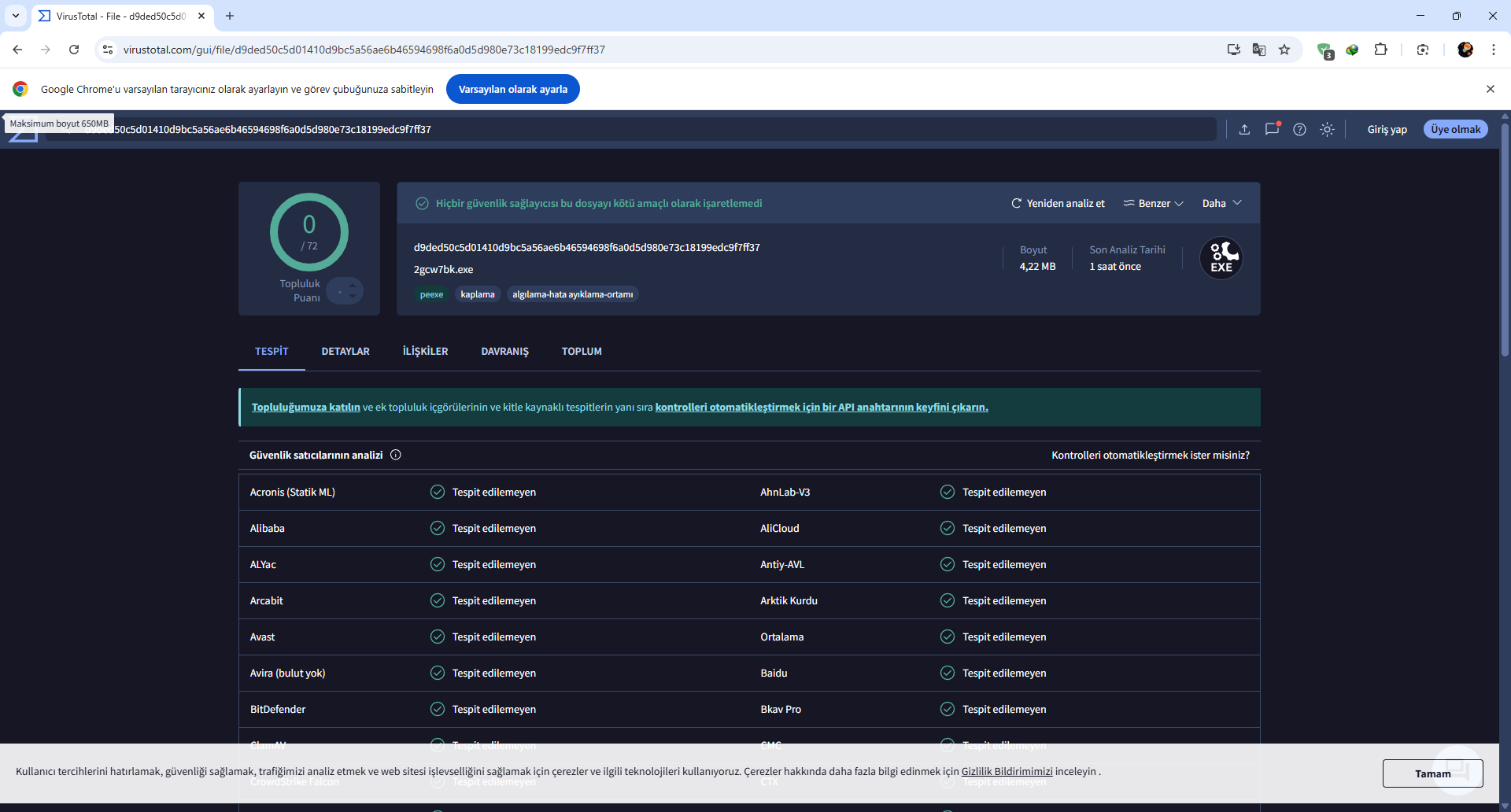
Task: Click the kaplama tag
Action: 478,294
